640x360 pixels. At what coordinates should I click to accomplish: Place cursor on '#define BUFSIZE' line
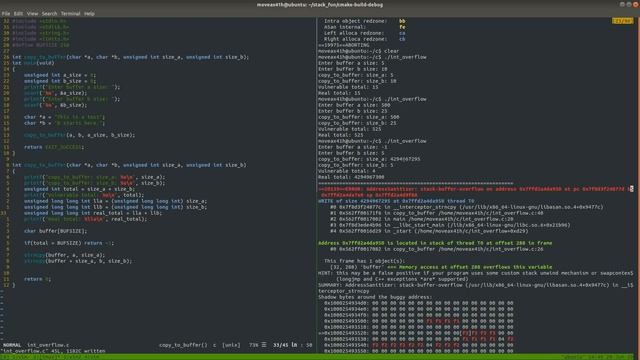click(40, 45)
